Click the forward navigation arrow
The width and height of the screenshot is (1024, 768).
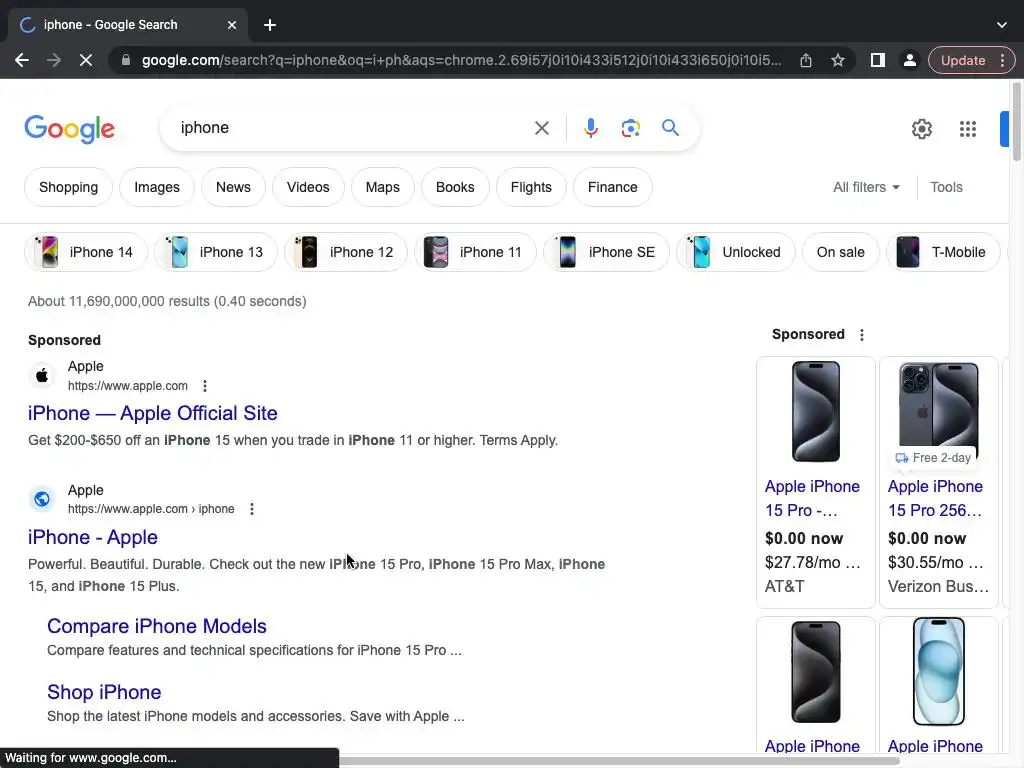[x=54, y=60]
